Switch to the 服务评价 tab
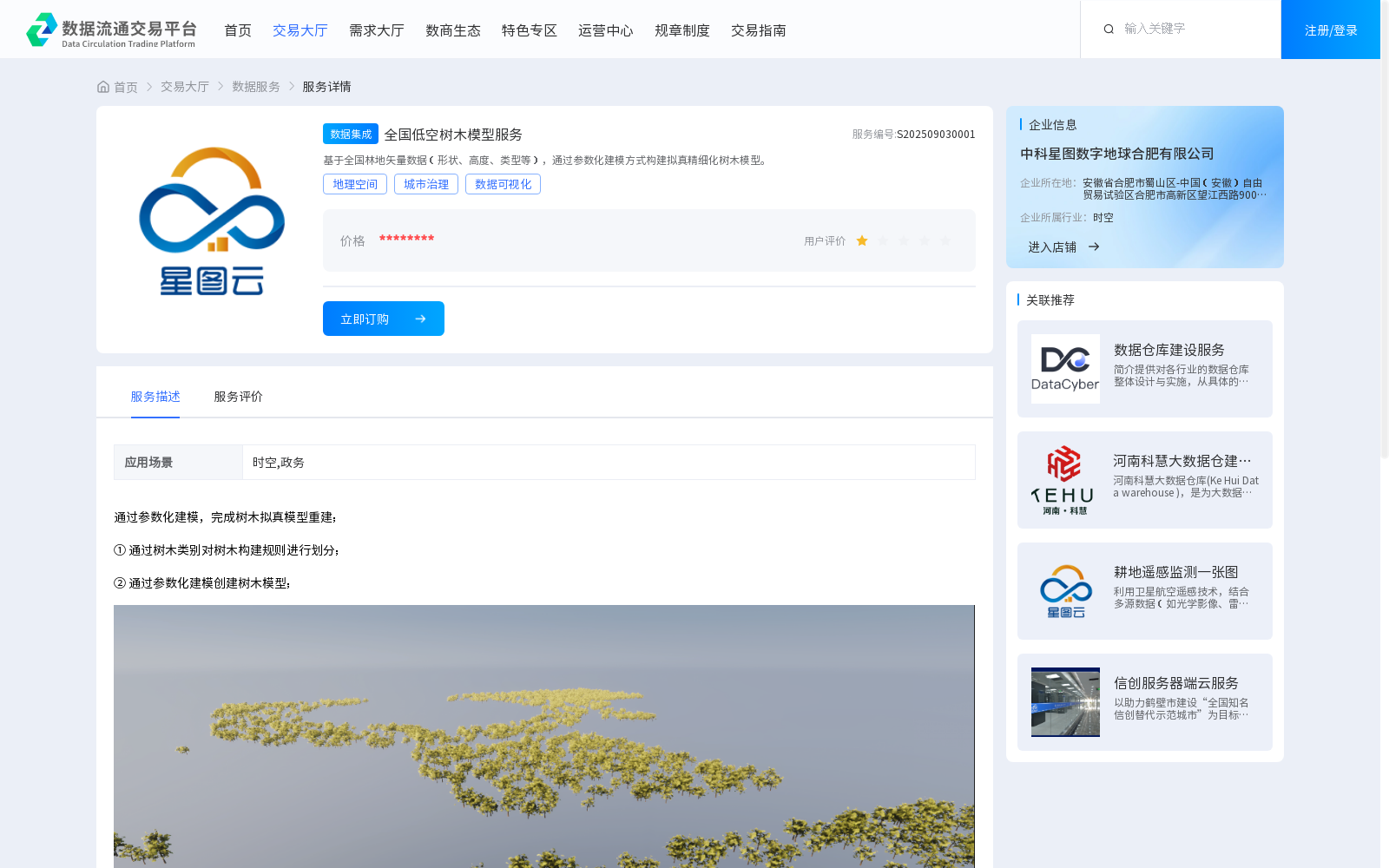 click(x=239, y=397)
